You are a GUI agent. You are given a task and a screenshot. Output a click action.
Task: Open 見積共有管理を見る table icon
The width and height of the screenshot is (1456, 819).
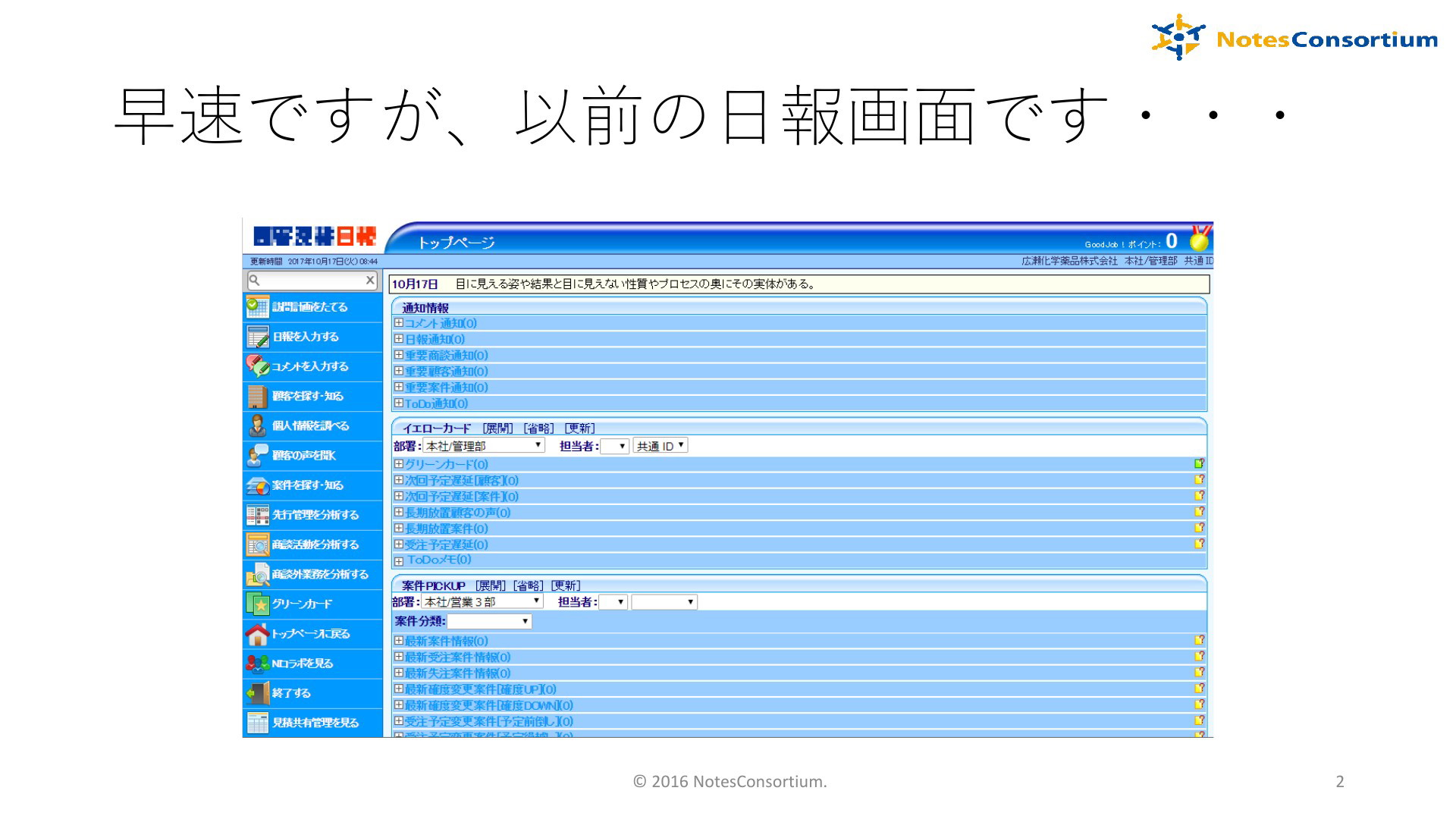(257, 723)
